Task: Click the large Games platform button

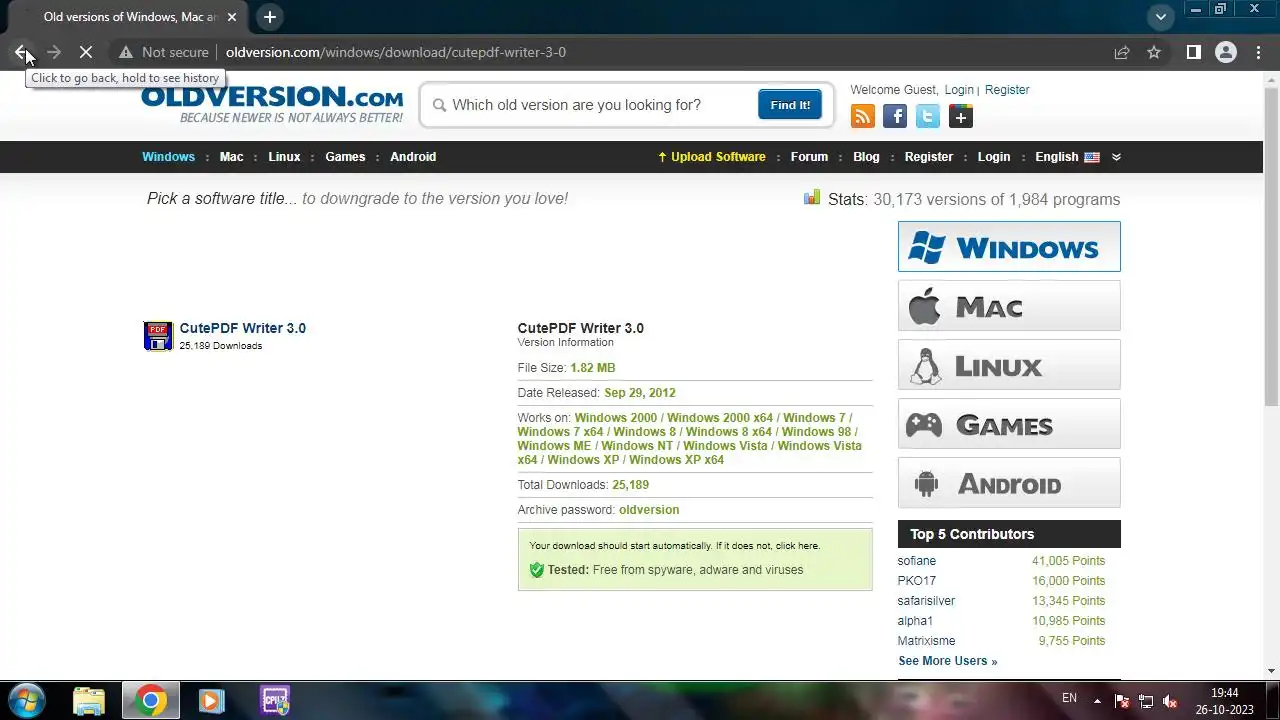Action: tap(1009, 423)
